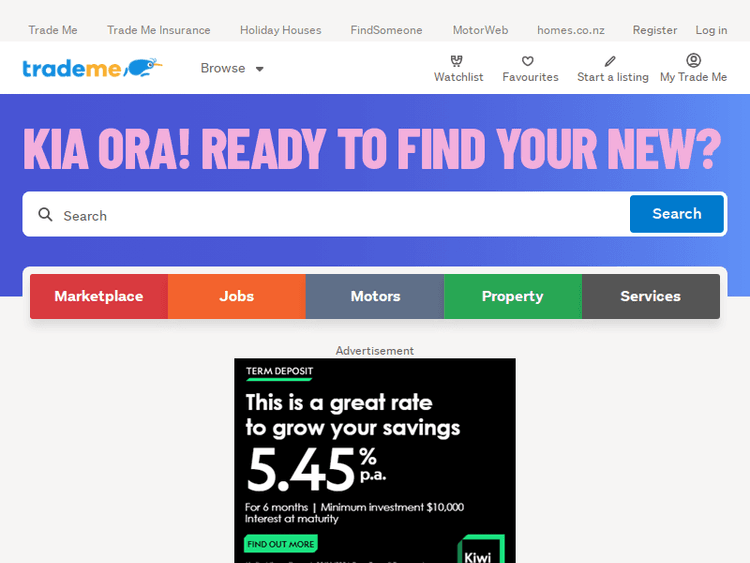Open the homes.co.nz link
This screenshot has height=563, width=750.
[571, 30]
